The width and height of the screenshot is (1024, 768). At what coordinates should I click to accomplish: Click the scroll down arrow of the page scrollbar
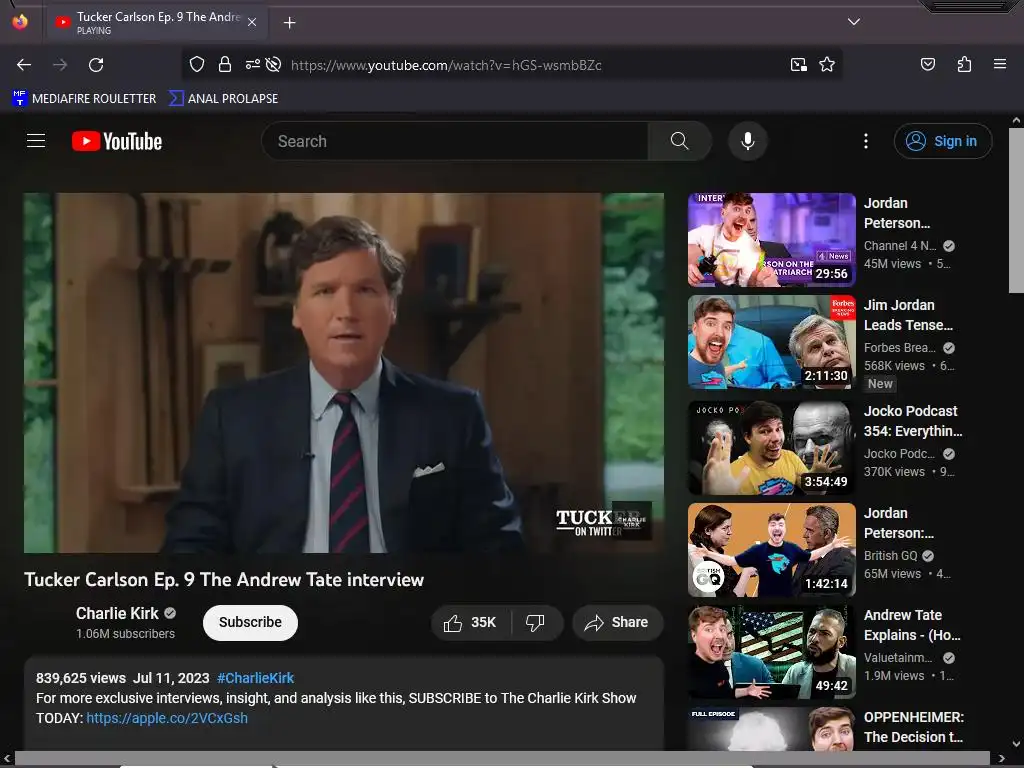tap(1016, 744)
